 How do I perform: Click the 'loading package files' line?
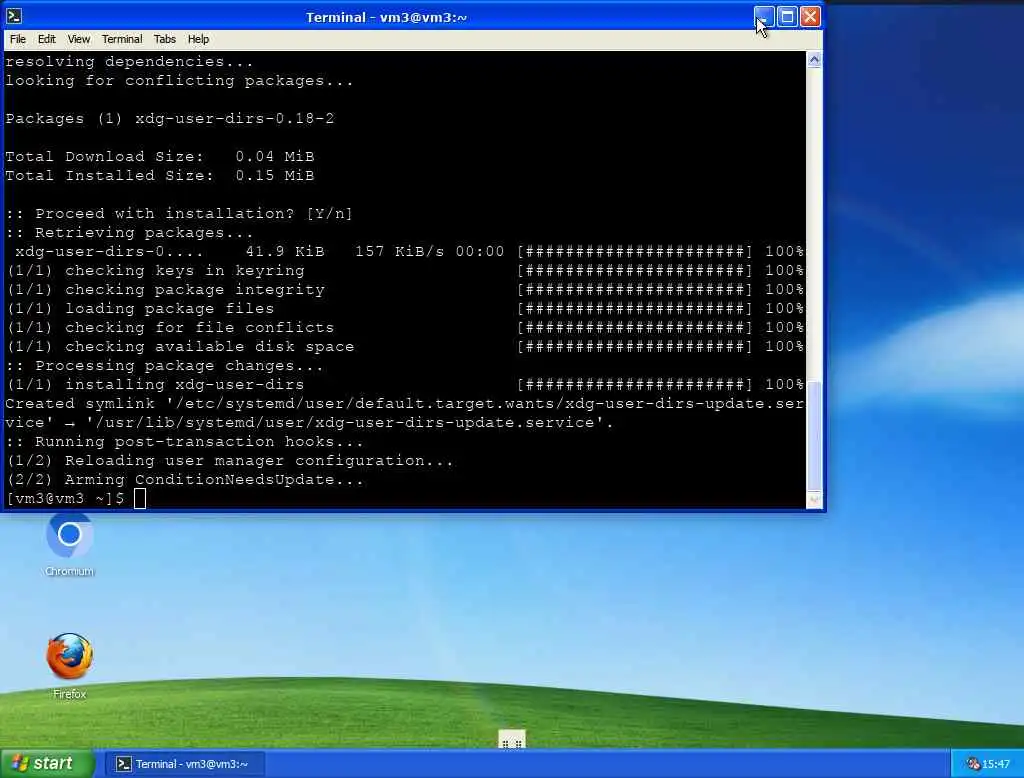point(405,308)
